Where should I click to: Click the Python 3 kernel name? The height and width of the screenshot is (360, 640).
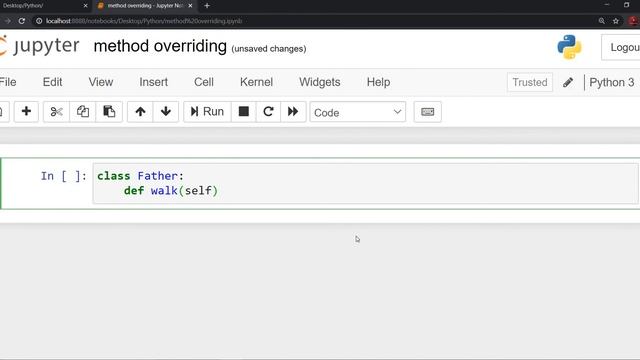[x=611, y=82]
